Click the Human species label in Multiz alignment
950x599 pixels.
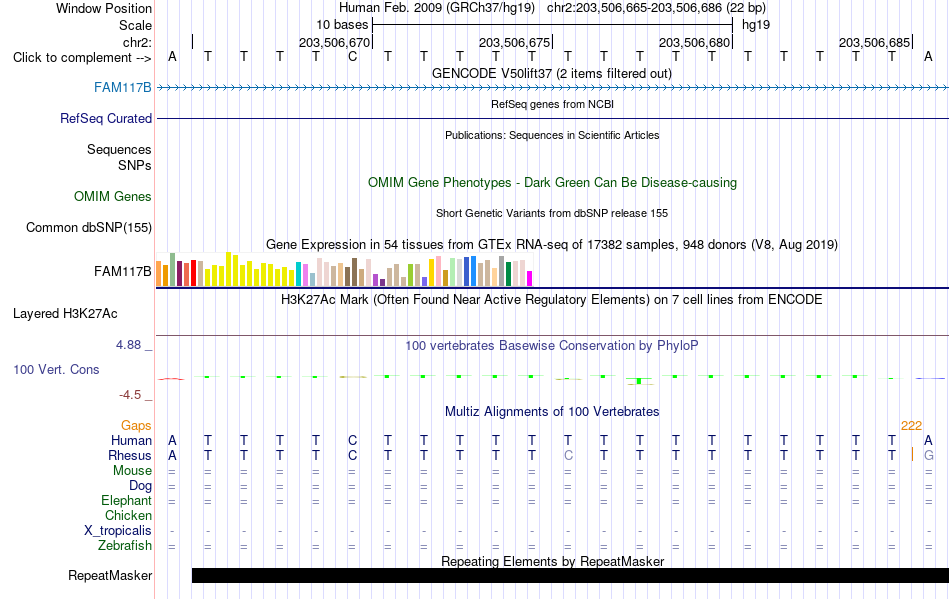(x=131, y=441)
